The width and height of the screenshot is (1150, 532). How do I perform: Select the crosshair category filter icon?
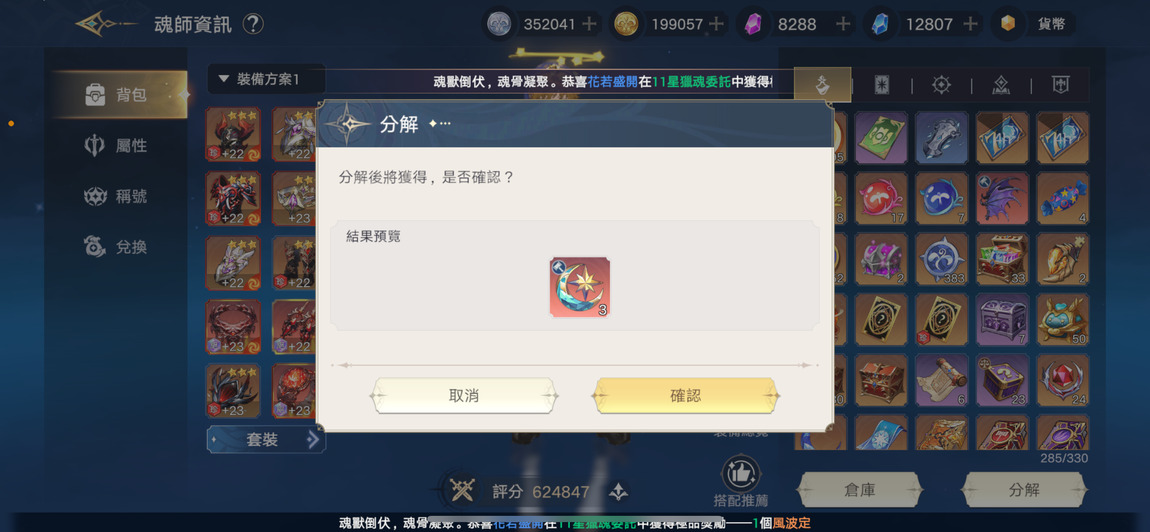pos(941,85)
